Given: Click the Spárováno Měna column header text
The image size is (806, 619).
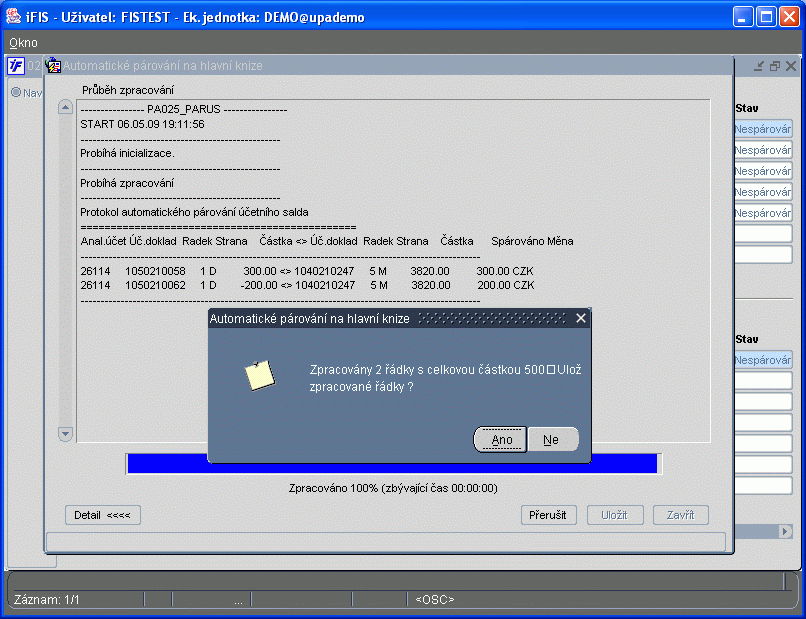Looking at the screenshot, I should [532, 241].
